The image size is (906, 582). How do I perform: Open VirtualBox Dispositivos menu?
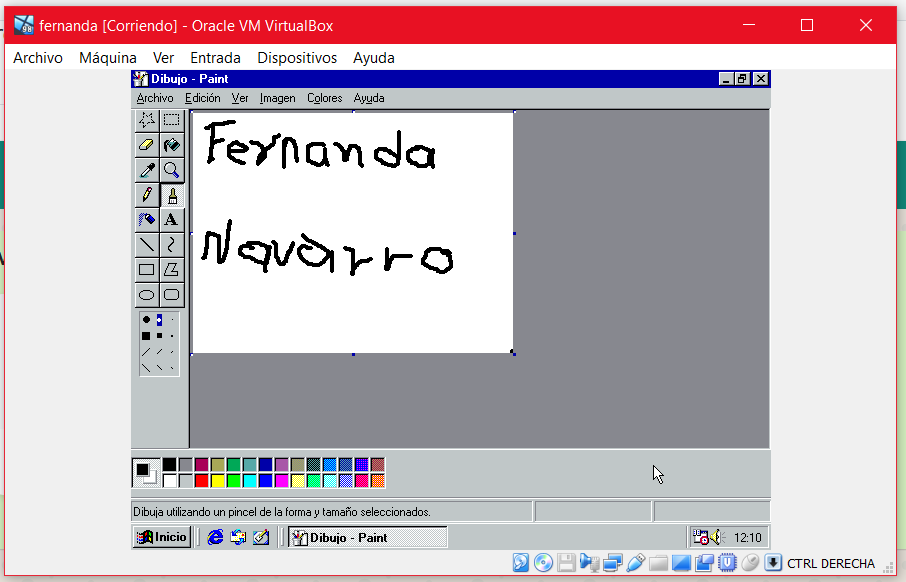tap(297, 58)
